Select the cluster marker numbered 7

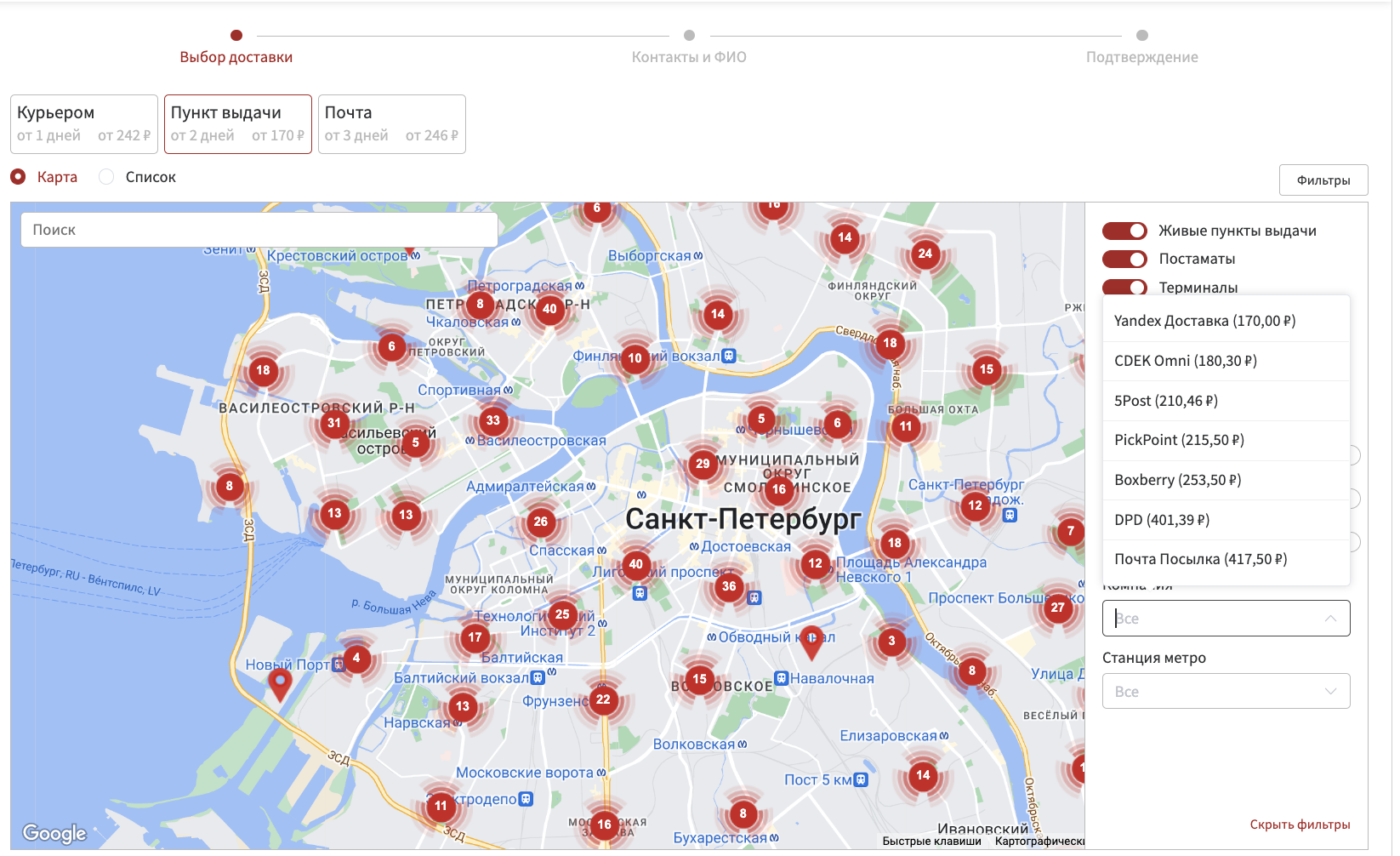pos(1071,532)
